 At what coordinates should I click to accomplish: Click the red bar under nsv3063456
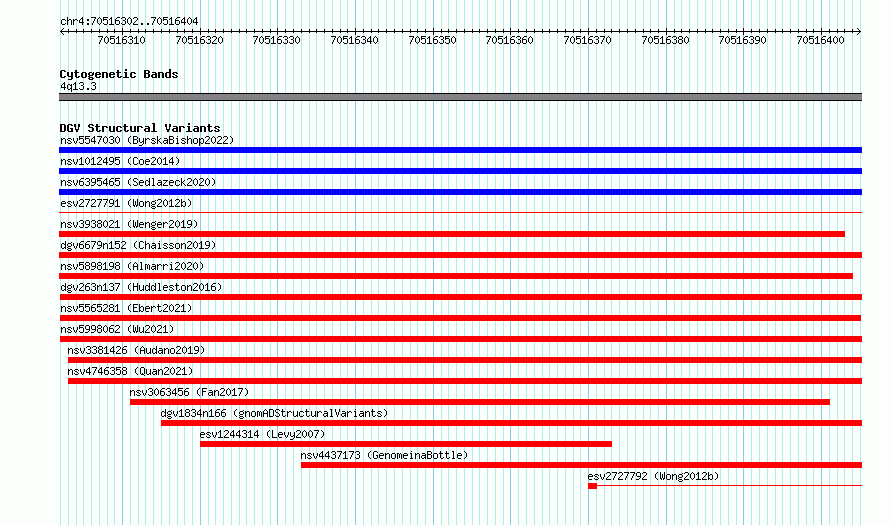[x=480, y=402]
